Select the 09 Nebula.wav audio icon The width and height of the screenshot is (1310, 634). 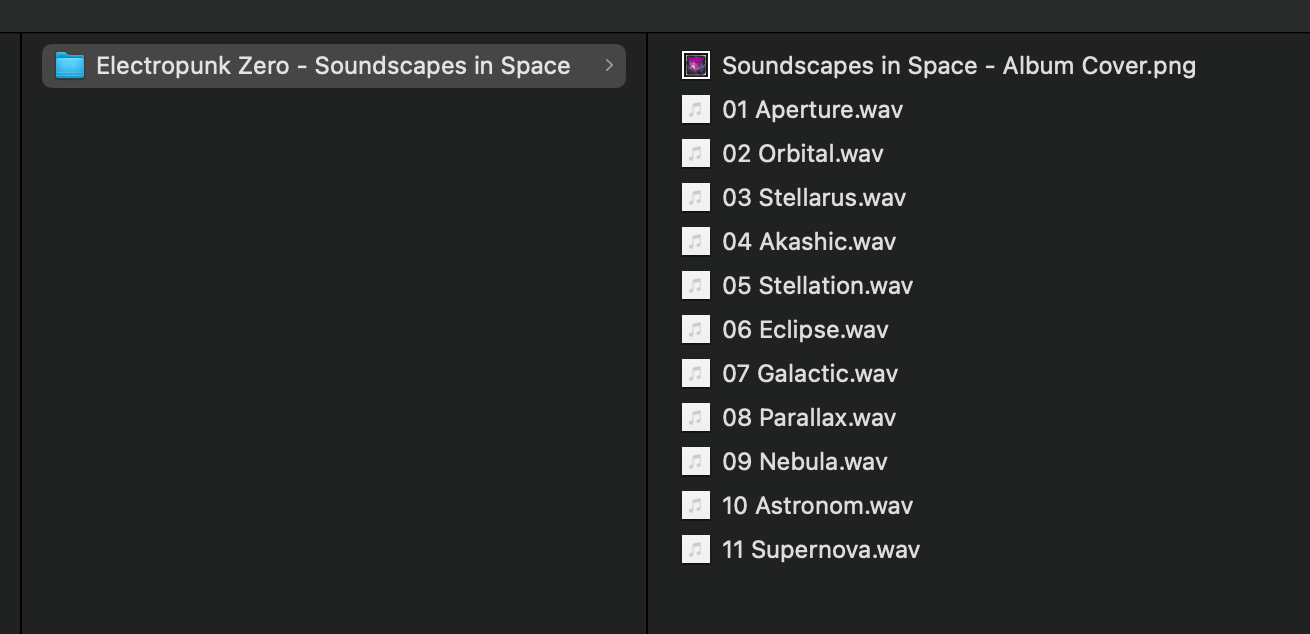[x=696, y=462]
